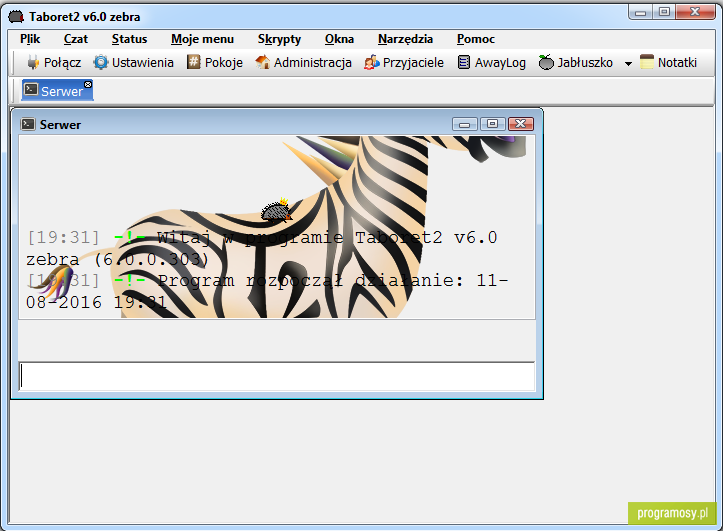Screen dimensions: 723x531
Task: Open the Skrypty menu
Action: click(279, 40)
